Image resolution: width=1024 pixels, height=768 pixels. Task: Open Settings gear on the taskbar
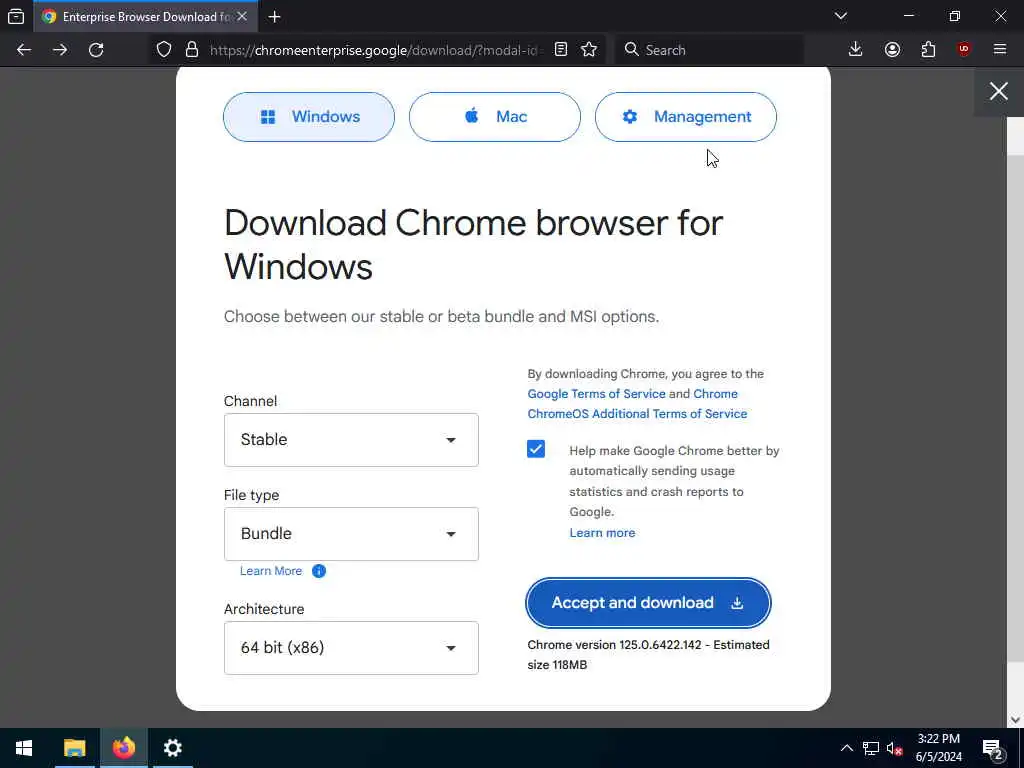[x=172, y=748]
